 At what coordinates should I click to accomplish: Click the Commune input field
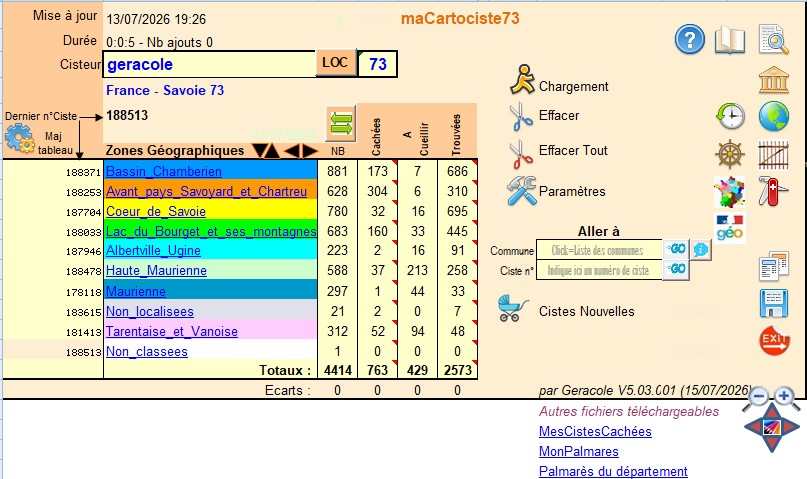click(599, 251)
